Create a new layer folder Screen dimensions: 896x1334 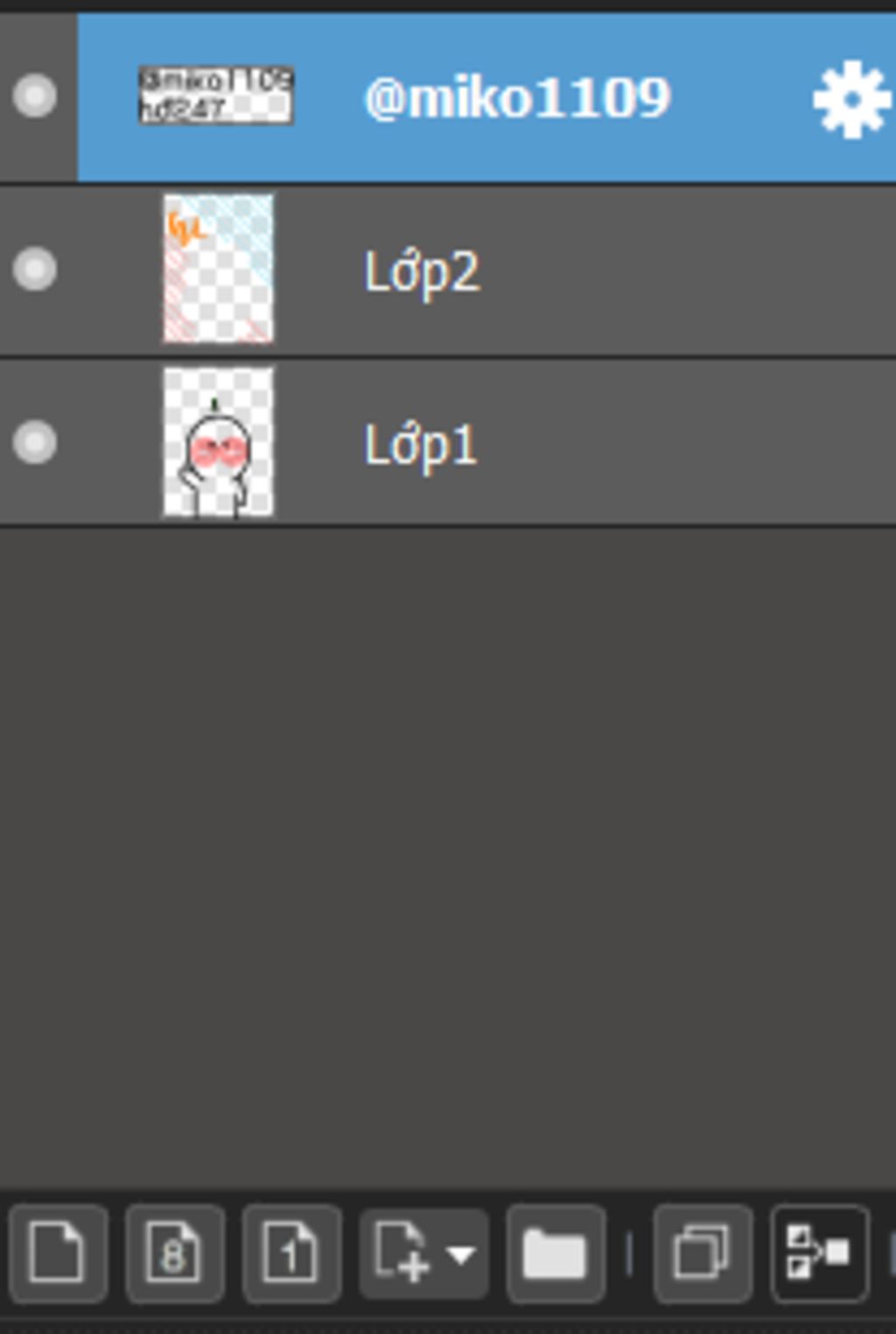[x=555, y=1253]
